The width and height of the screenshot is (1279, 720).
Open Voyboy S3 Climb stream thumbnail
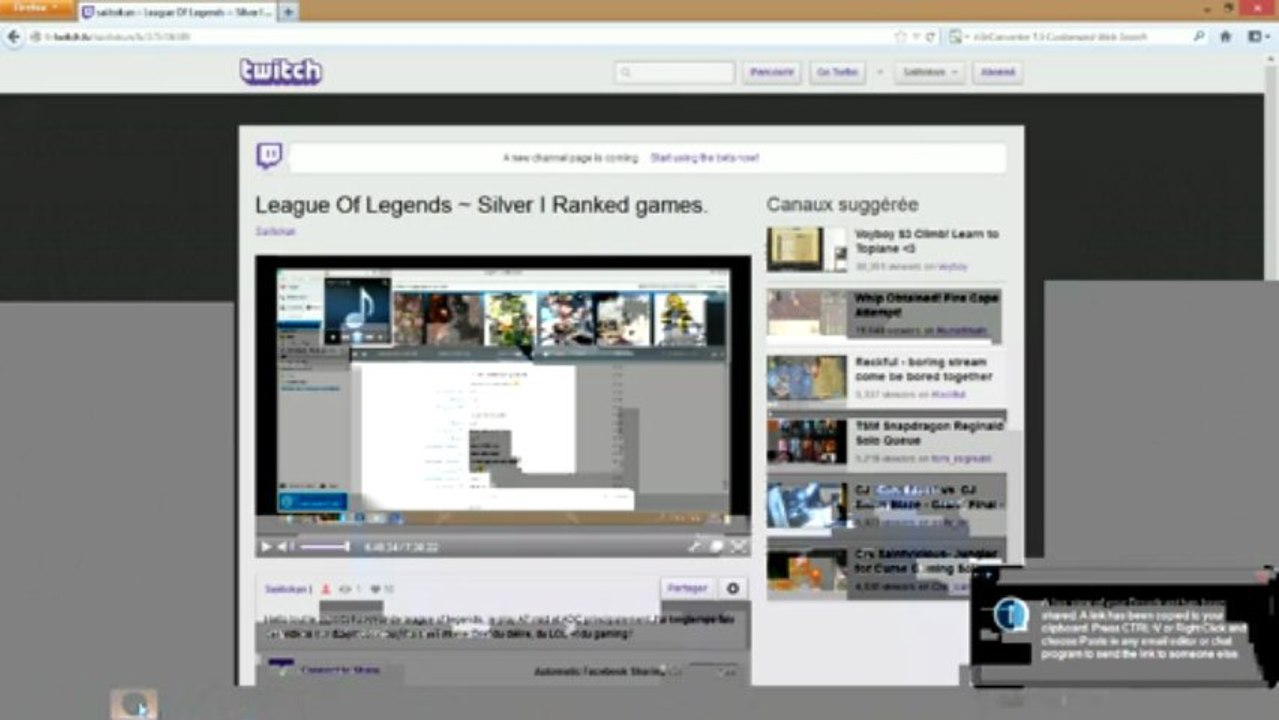point(807,249)
